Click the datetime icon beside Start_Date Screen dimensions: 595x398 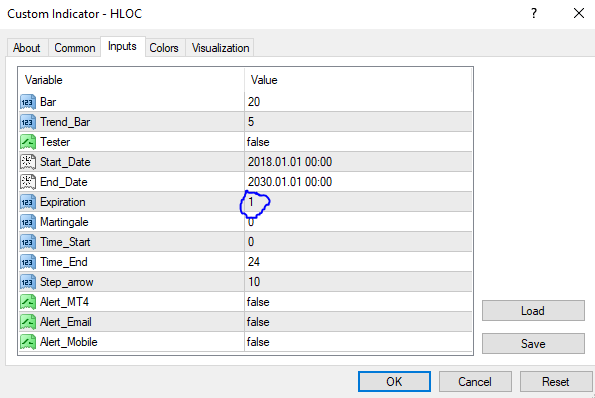click(x=28, y=162)
